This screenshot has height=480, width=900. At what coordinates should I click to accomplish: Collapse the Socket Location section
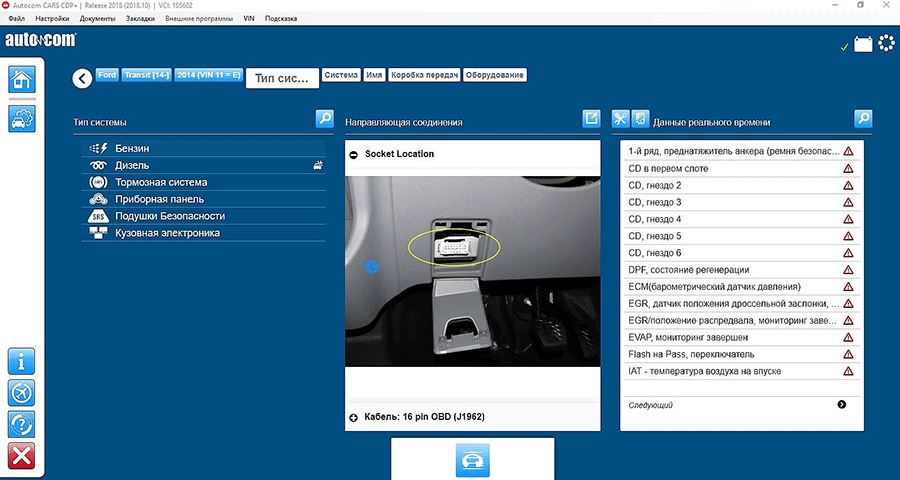pos(354,154)
